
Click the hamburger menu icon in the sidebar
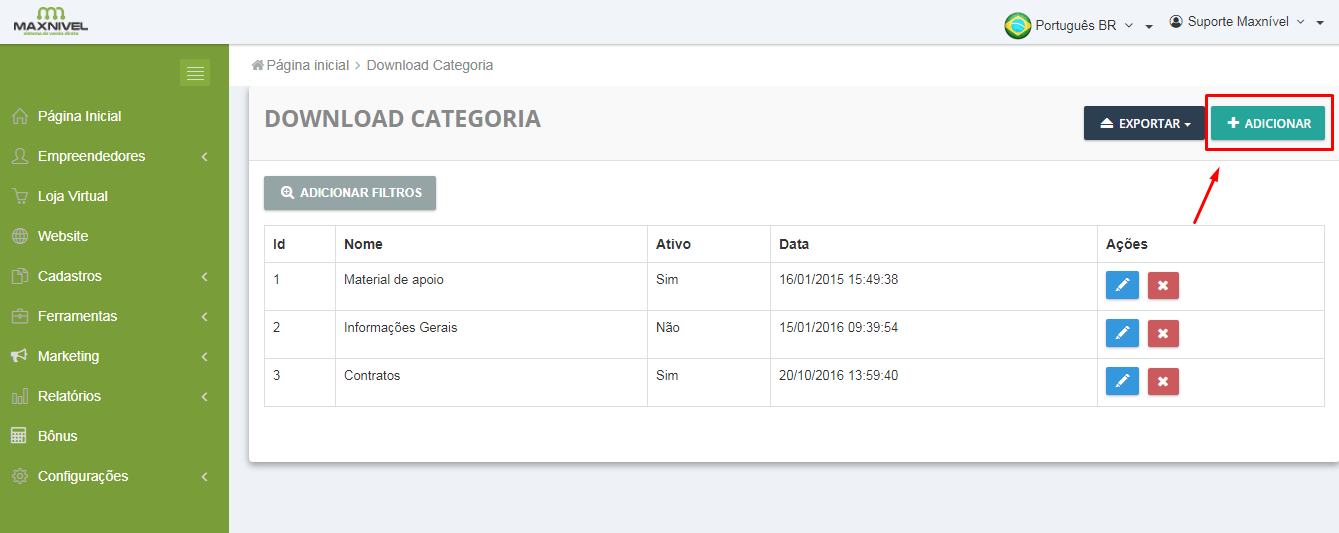click(x=195, y=73)
